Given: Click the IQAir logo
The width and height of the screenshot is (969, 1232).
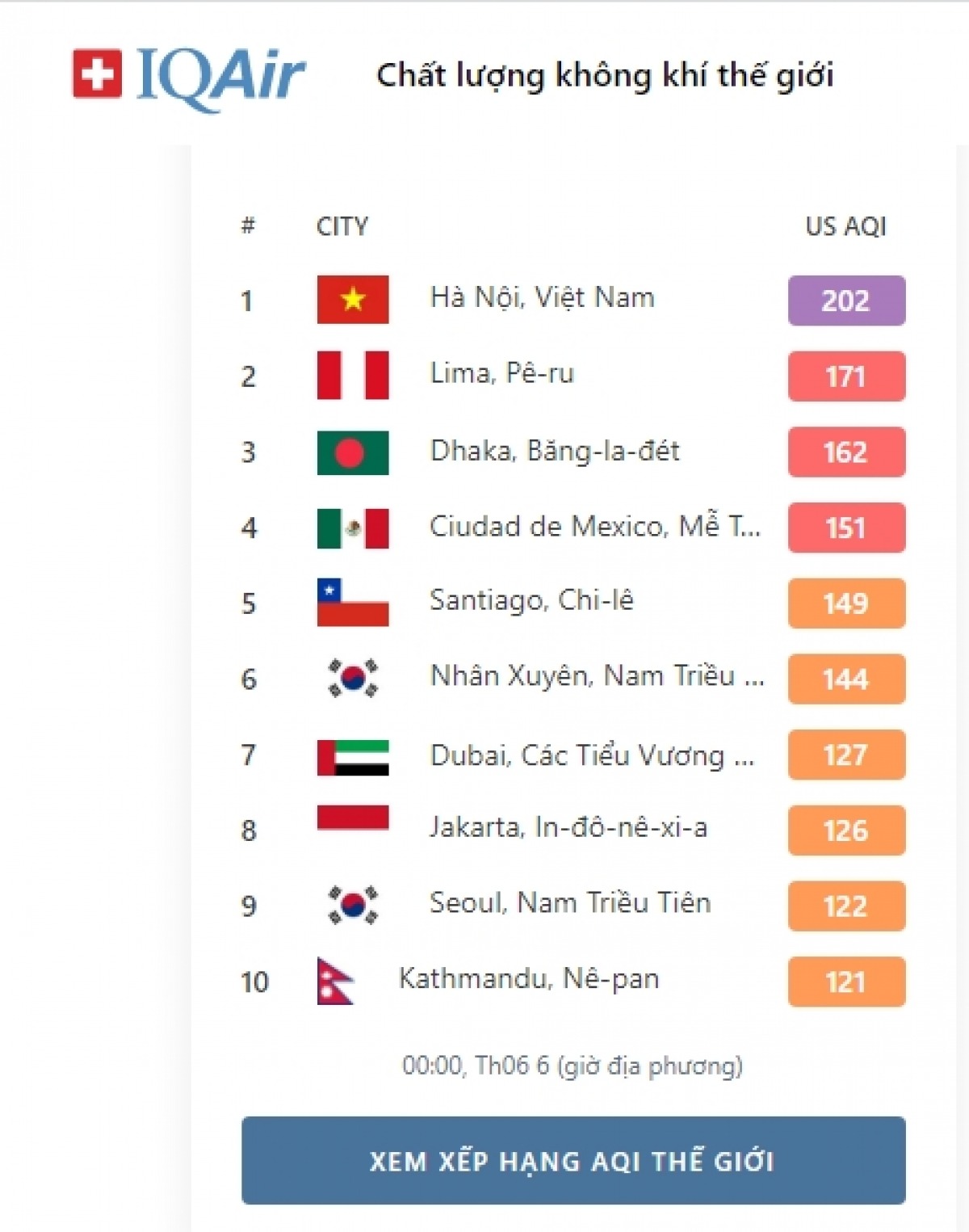Looking at the screenshot, I should [x=188, y=77].
